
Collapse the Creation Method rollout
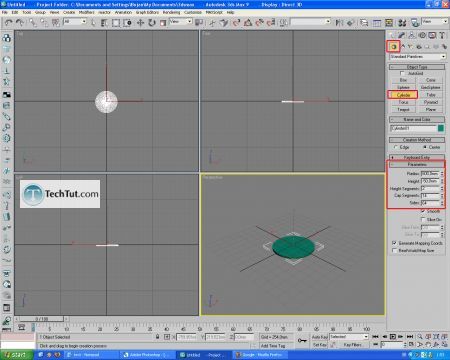(417, 140)
